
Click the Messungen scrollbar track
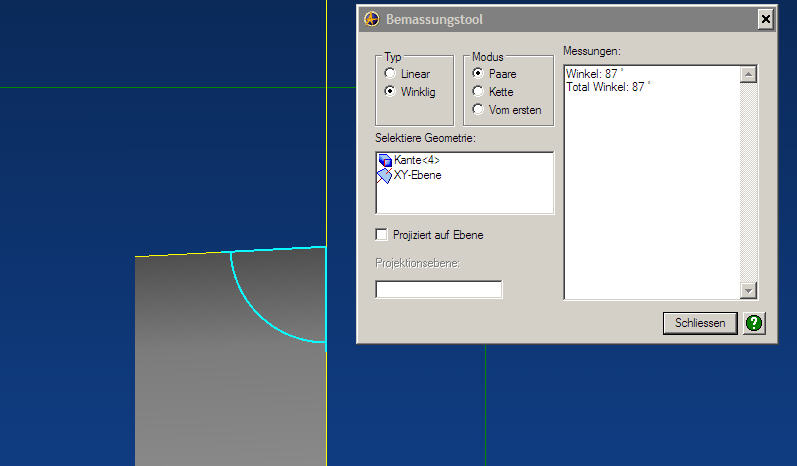[748, 183]
